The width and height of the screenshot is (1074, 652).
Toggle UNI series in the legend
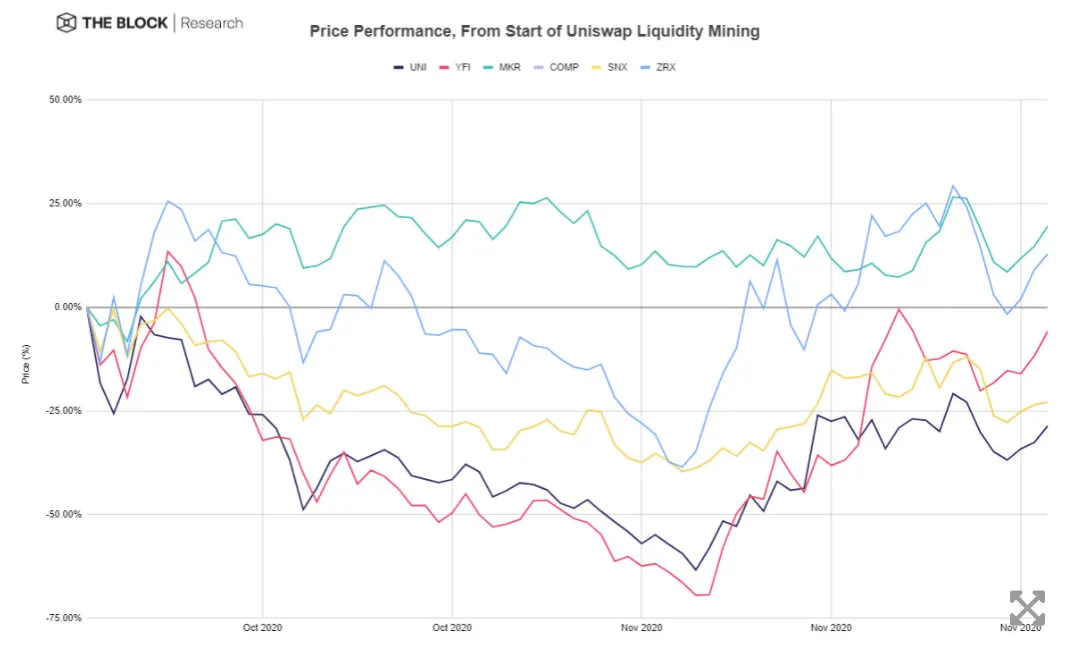click(410, 67)
